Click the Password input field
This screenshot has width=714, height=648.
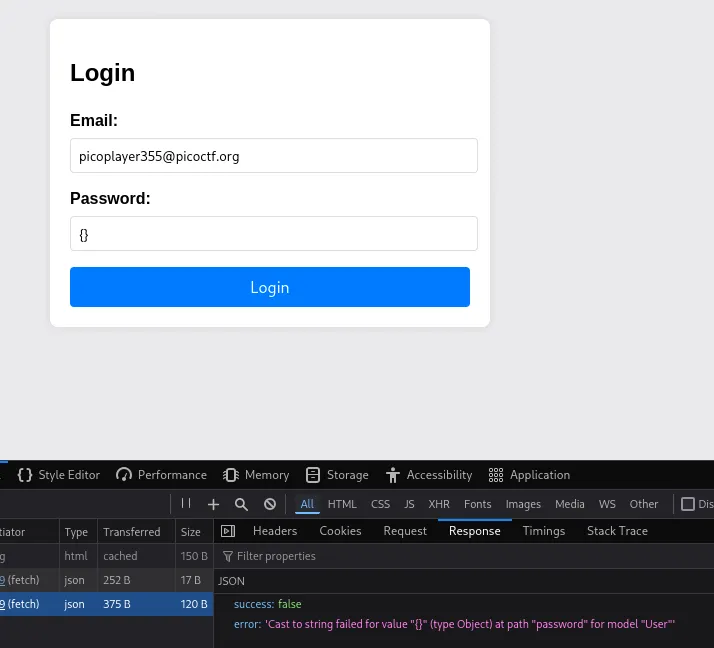coord(274,234)
